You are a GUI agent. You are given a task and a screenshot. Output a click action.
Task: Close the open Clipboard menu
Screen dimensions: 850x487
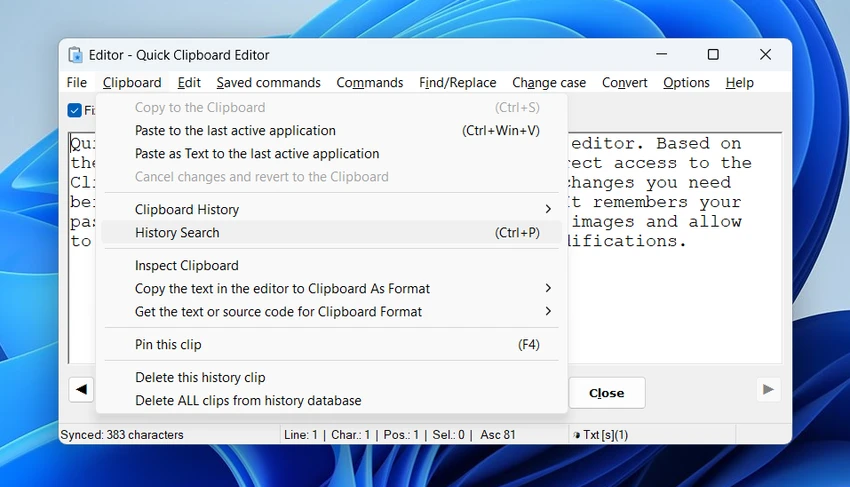[x=132, y=82]
